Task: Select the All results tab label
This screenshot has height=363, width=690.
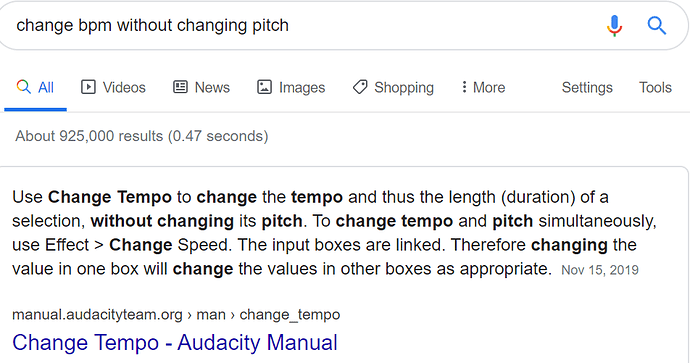Action: tap(46, 88)
